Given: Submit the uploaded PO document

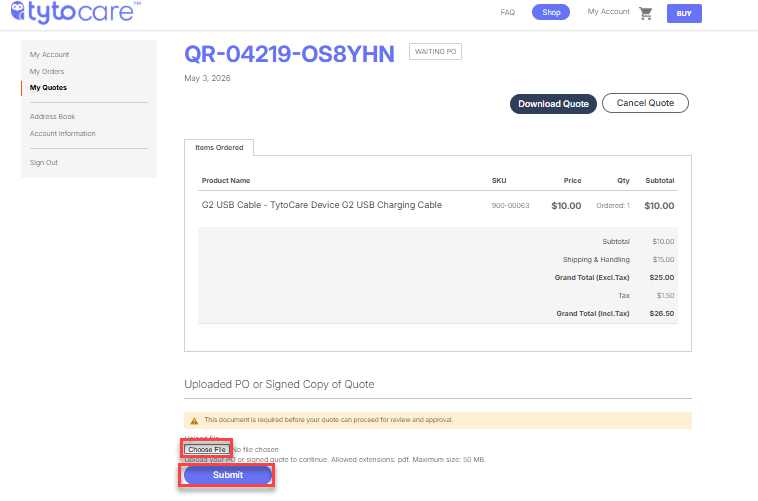Looking at the screenshot, I should (228, 475).
